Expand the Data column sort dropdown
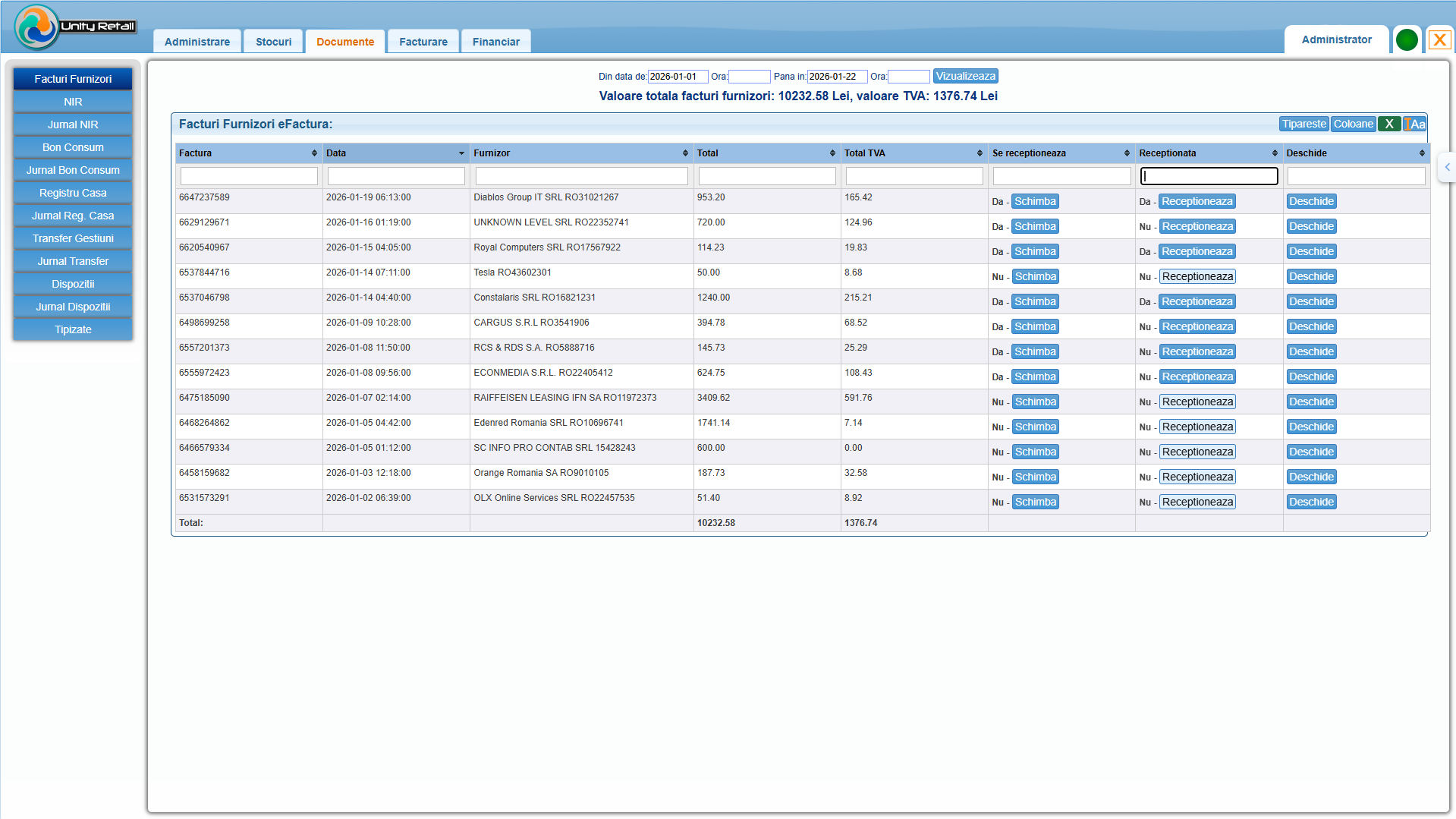Screen dimensions: 1456x819 click(x=461, y=153)
